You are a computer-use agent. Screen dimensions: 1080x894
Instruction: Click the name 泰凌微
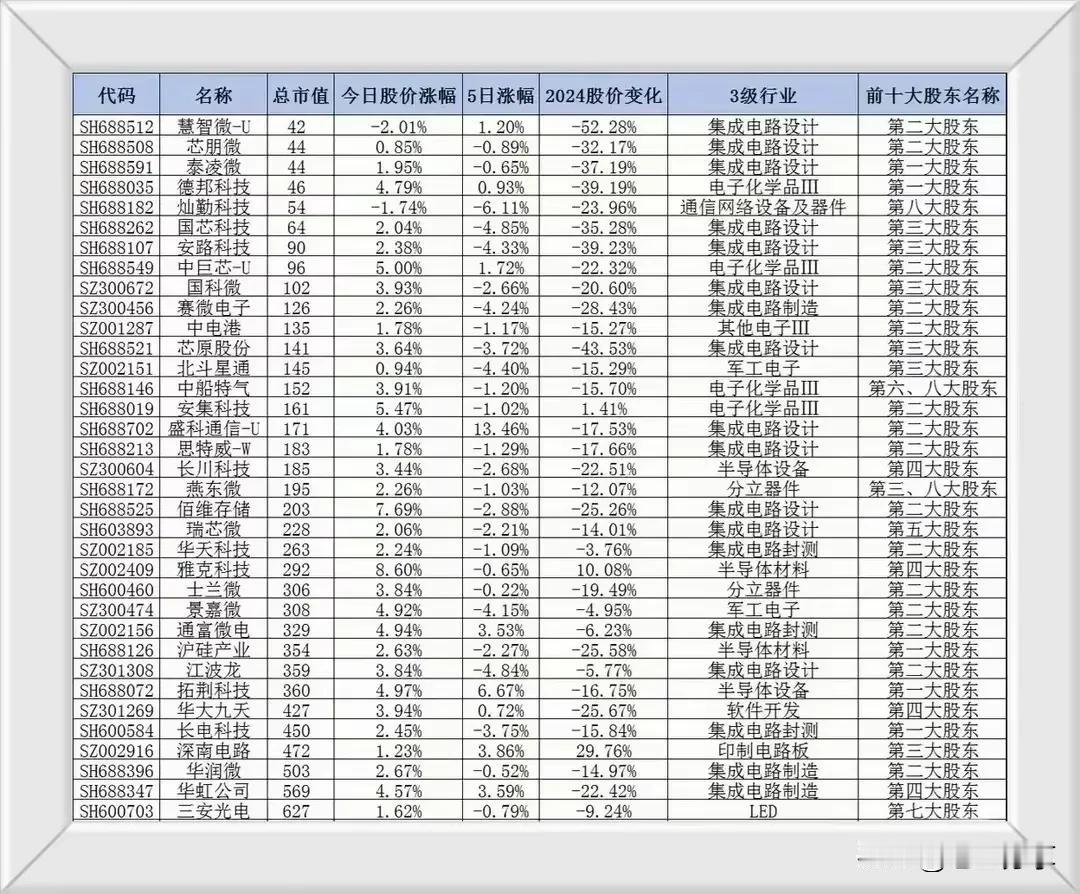[214, 167]
